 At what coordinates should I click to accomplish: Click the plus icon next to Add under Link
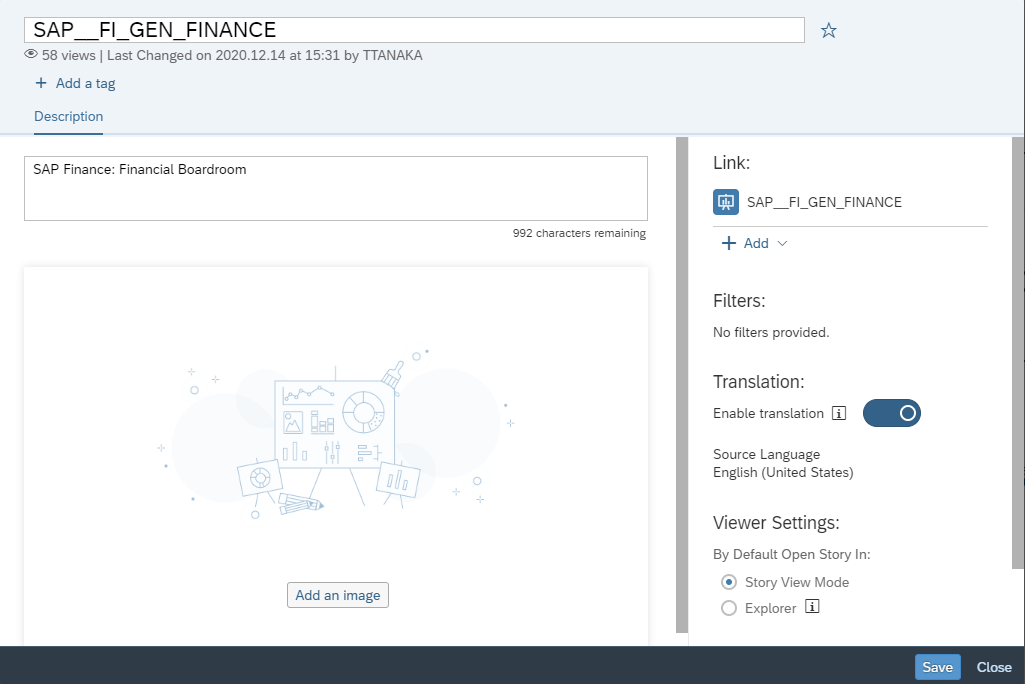coord(729,243)
